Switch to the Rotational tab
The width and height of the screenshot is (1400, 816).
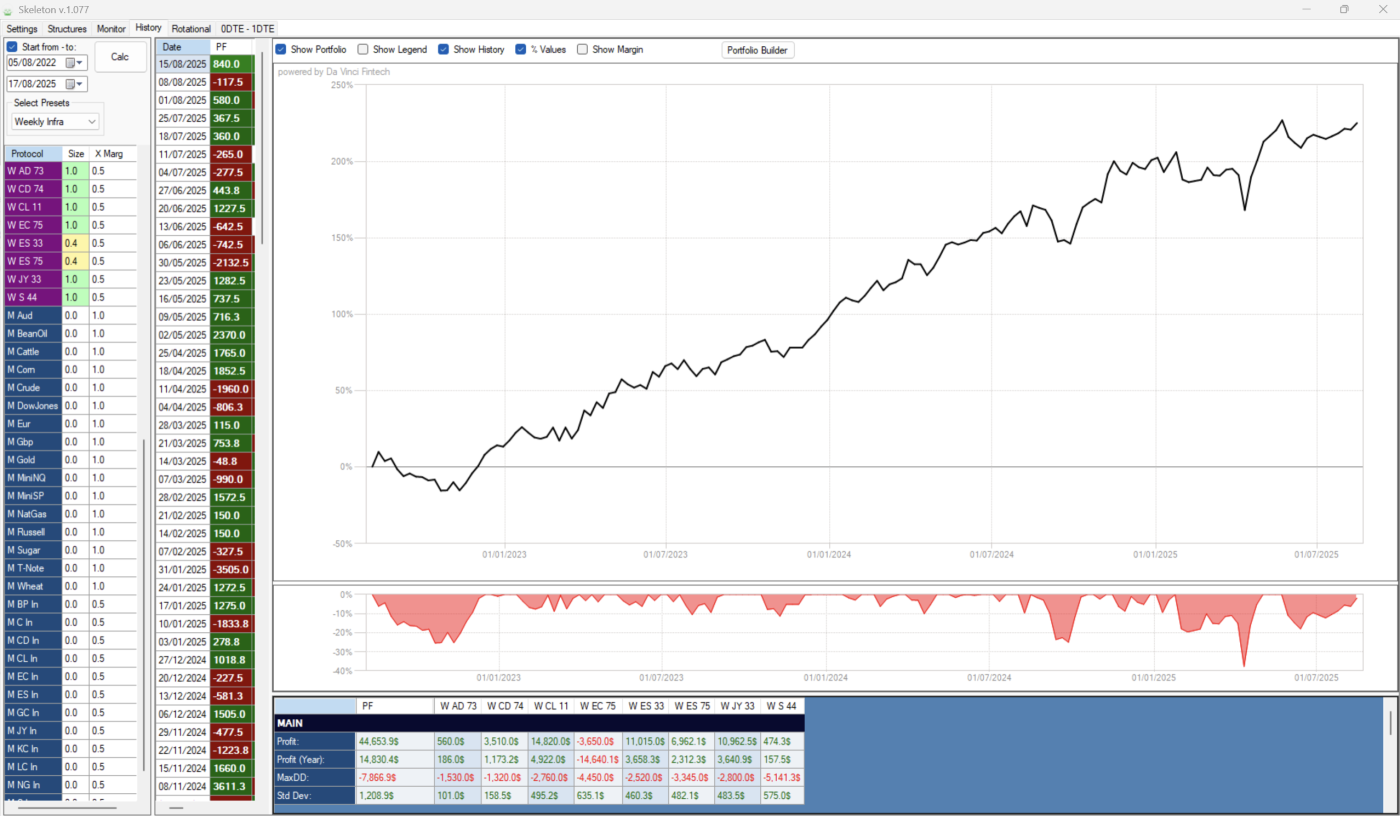[x=191, y=29]
